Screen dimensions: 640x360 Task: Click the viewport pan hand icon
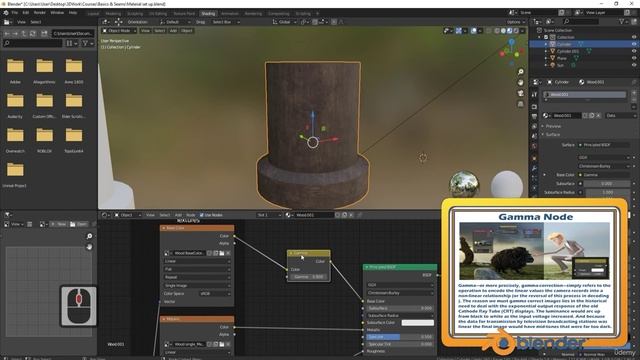pos(521,82)
